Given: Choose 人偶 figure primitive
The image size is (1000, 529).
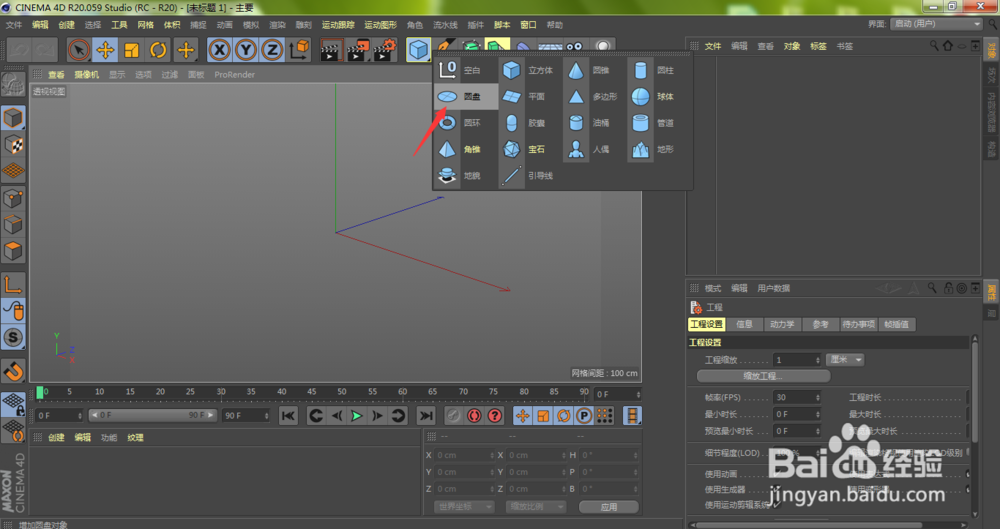Looking at the screenshot, I should tap(594, 149).
